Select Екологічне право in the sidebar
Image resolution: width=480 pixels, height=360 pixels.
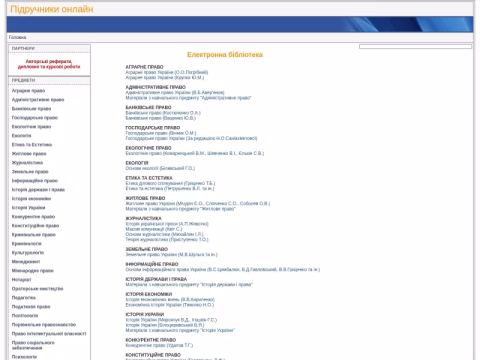31,127
